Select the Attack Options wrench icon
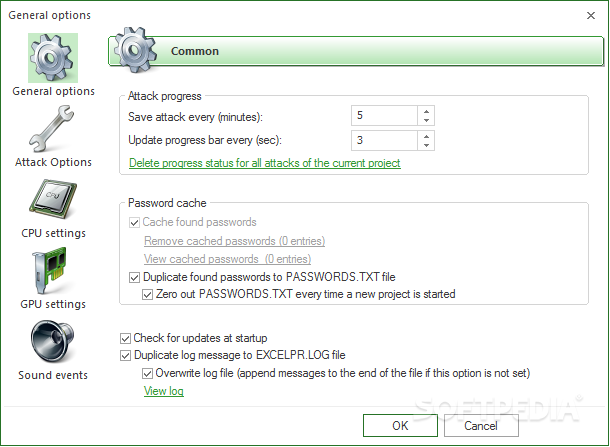This screenshot has height=447, width=610. (x=52, y=129)
